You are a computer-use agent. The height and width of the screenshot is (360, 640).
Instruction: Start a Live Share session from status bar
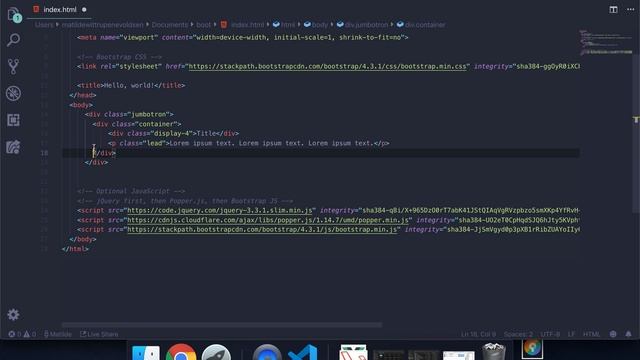(99, 334)
